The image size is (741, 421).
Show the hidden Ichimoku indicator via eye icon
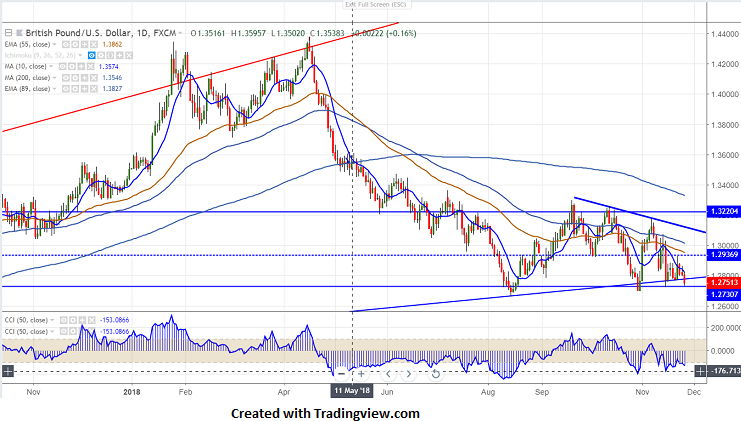(x=92, y=55)
